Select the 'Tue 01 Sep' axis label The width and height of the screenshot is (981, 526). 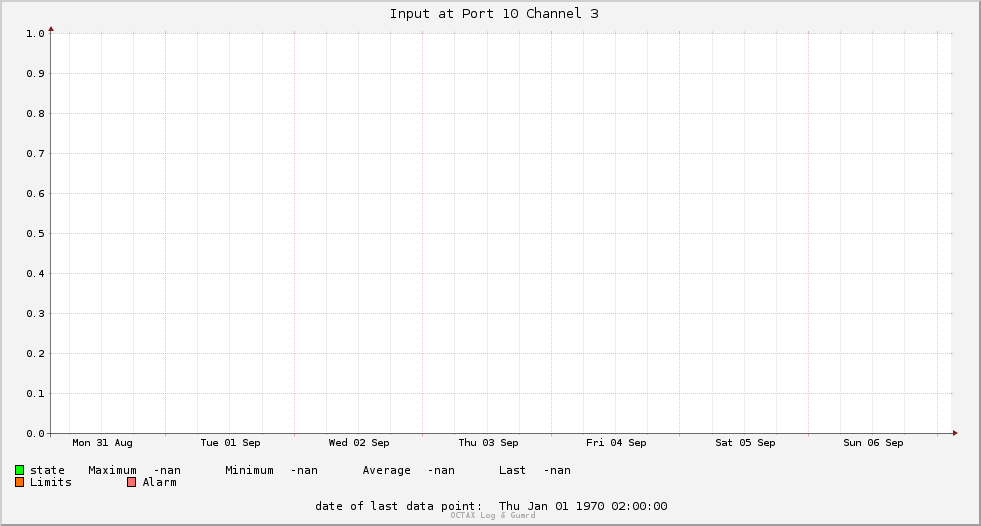coord(230,443)
